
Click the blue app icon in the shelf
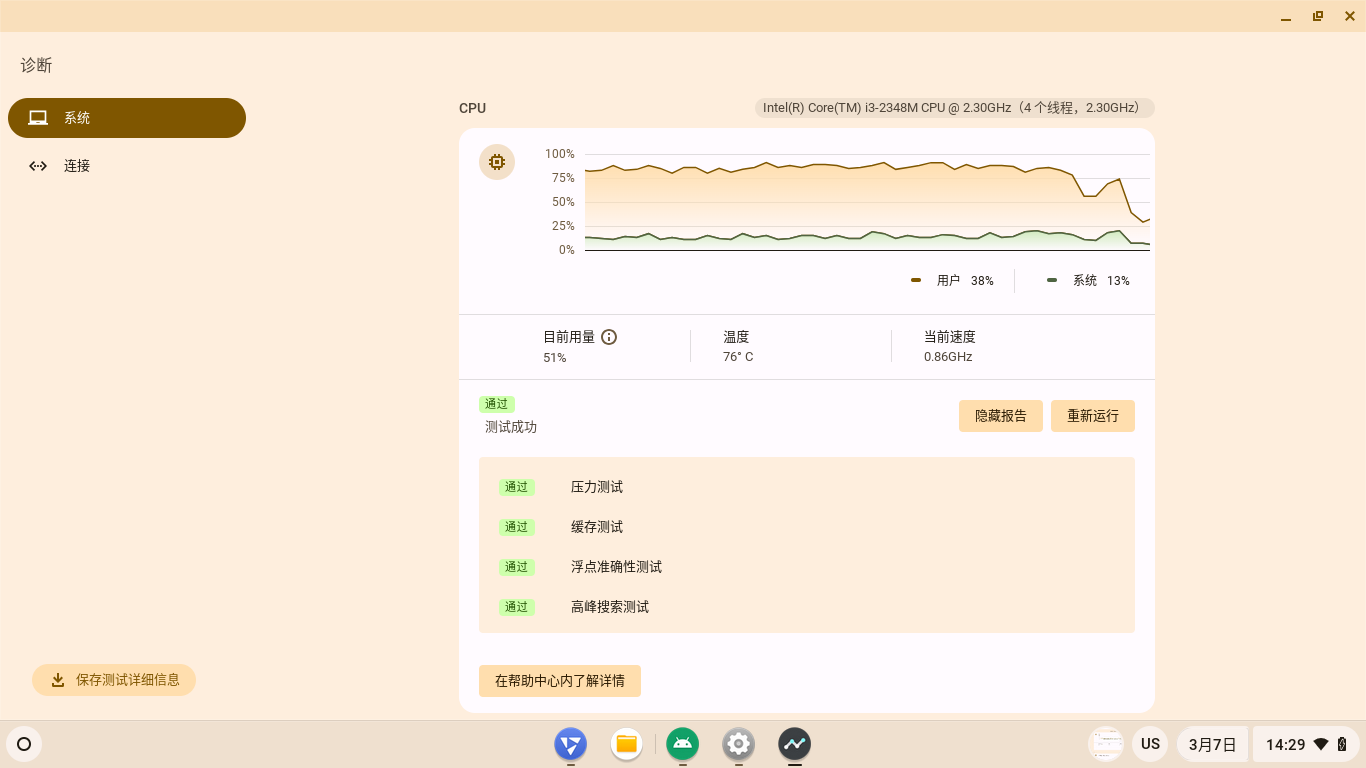570,744
